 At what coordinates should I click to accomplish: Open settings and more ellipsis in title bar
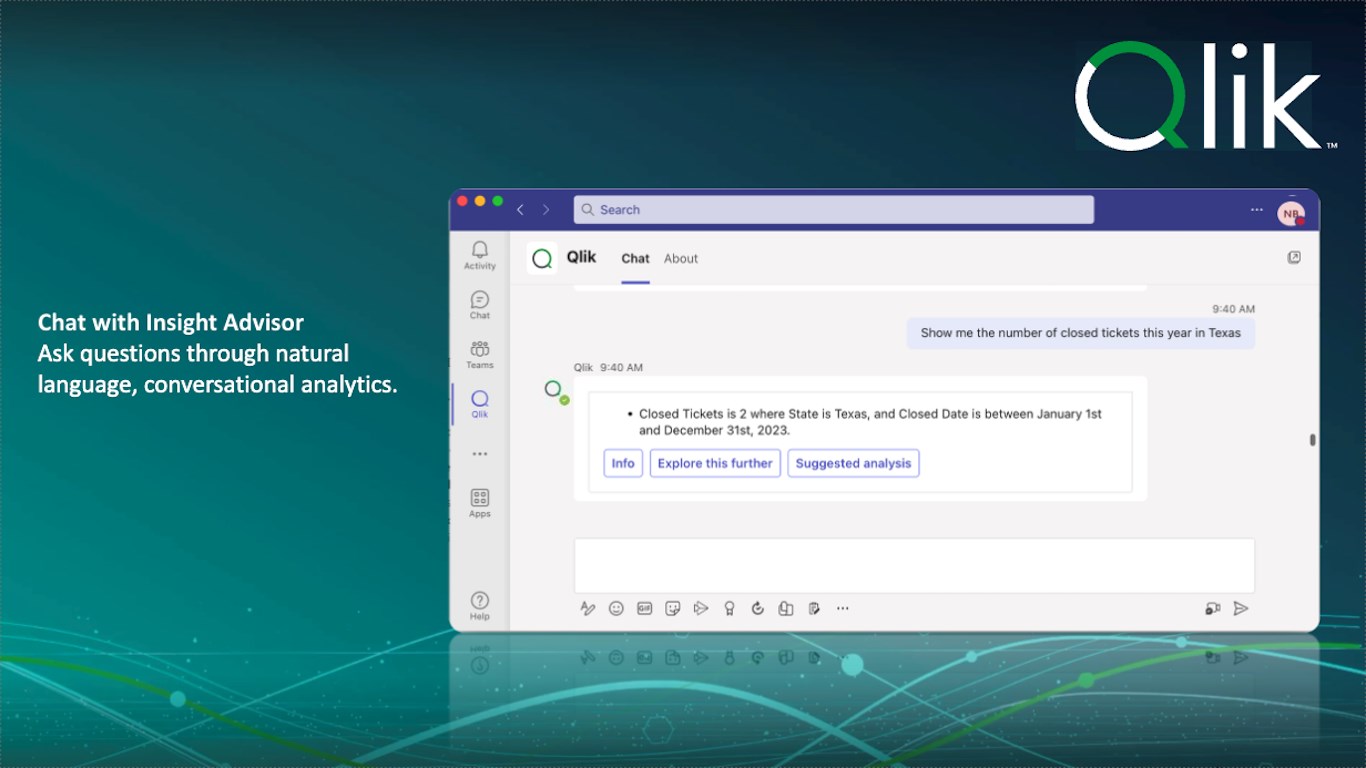coord(1257,210)
